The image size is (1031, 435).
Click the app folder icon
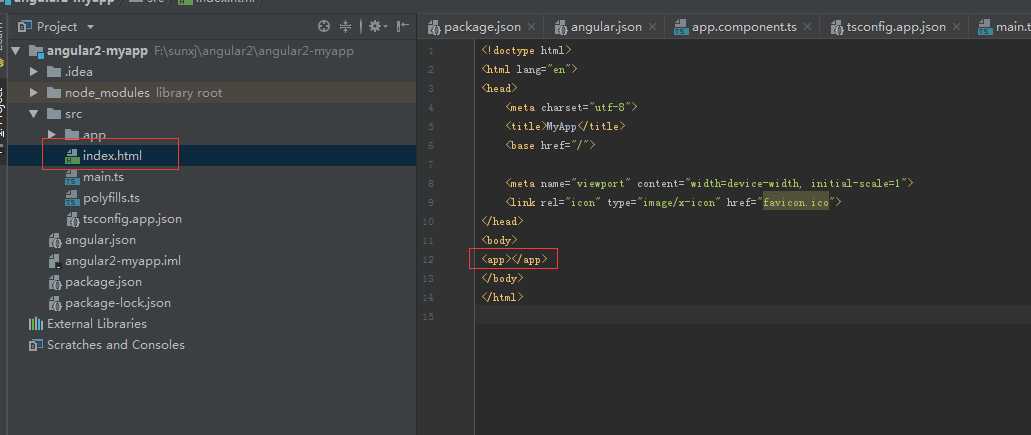coord(72,135)
